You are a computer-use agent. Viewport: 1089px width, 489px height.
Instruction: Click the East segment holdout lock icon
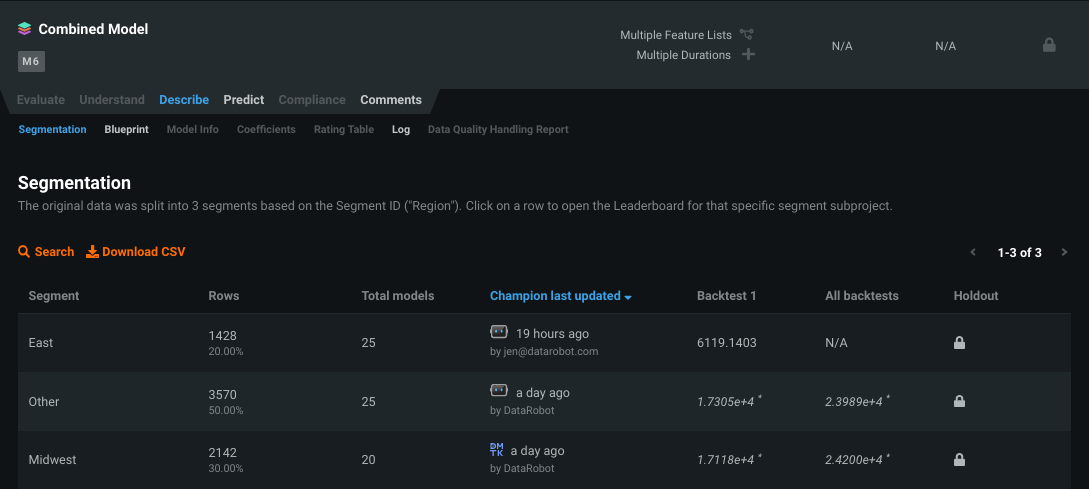click(959, 343)
